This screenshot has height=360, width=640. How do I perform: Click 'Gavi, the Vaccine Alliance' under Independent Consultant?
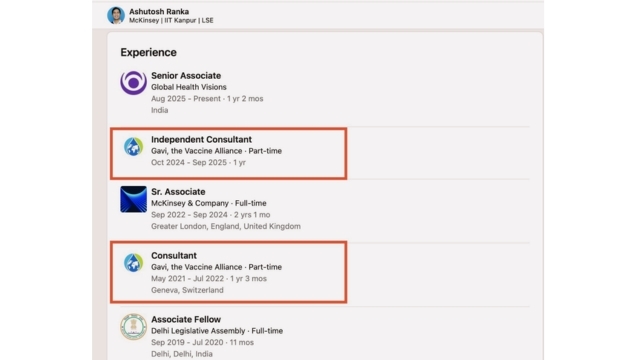pyautogui.click(x=197, y=151)
